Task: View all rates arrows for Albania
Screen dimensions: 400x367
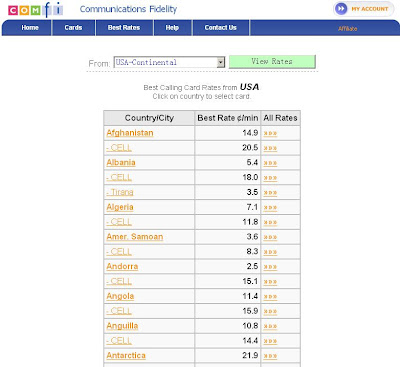Action: pos(270,163)
